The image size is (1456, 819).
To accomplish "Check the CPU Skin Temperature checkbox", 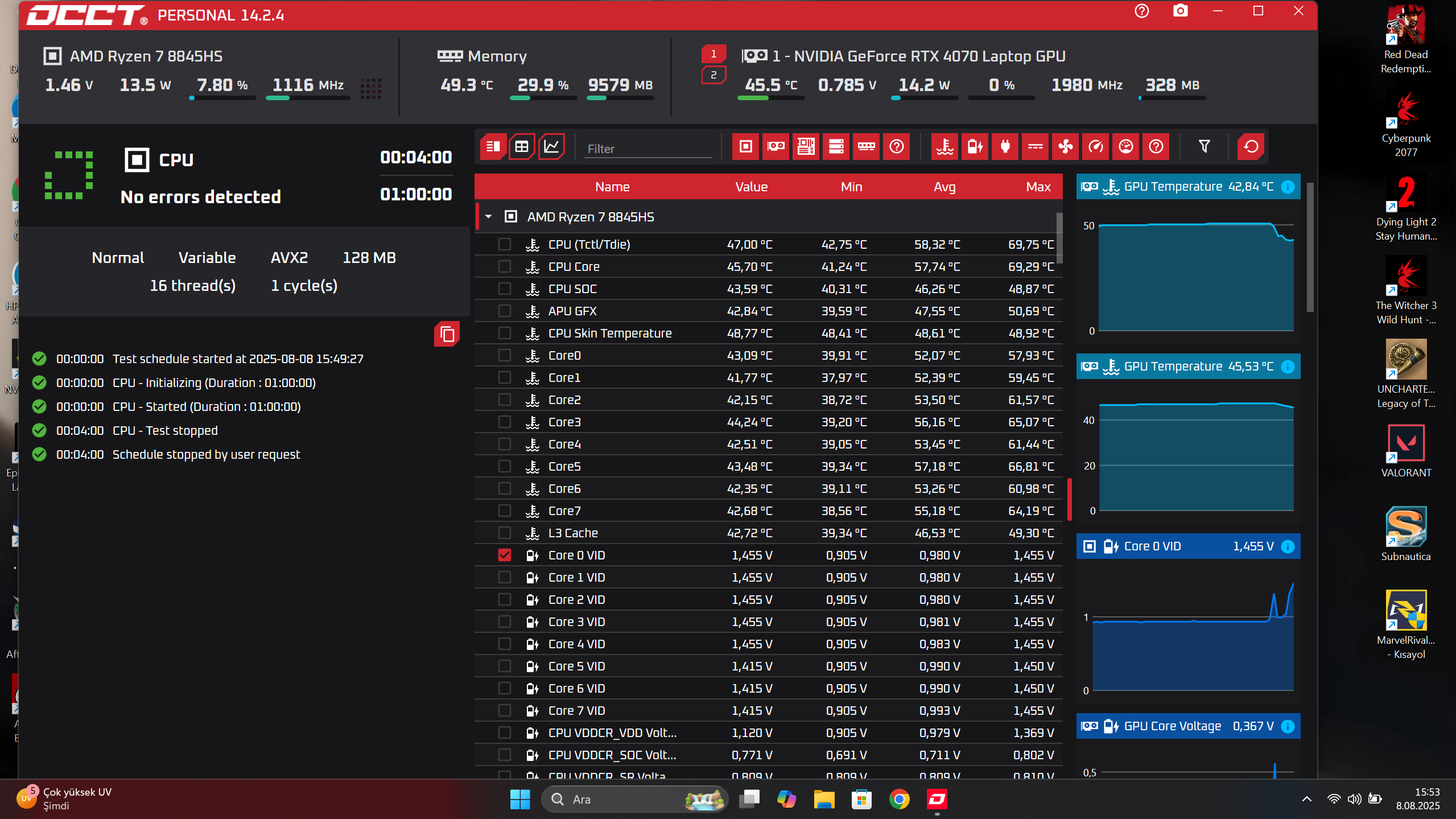I will coord(505,333).
